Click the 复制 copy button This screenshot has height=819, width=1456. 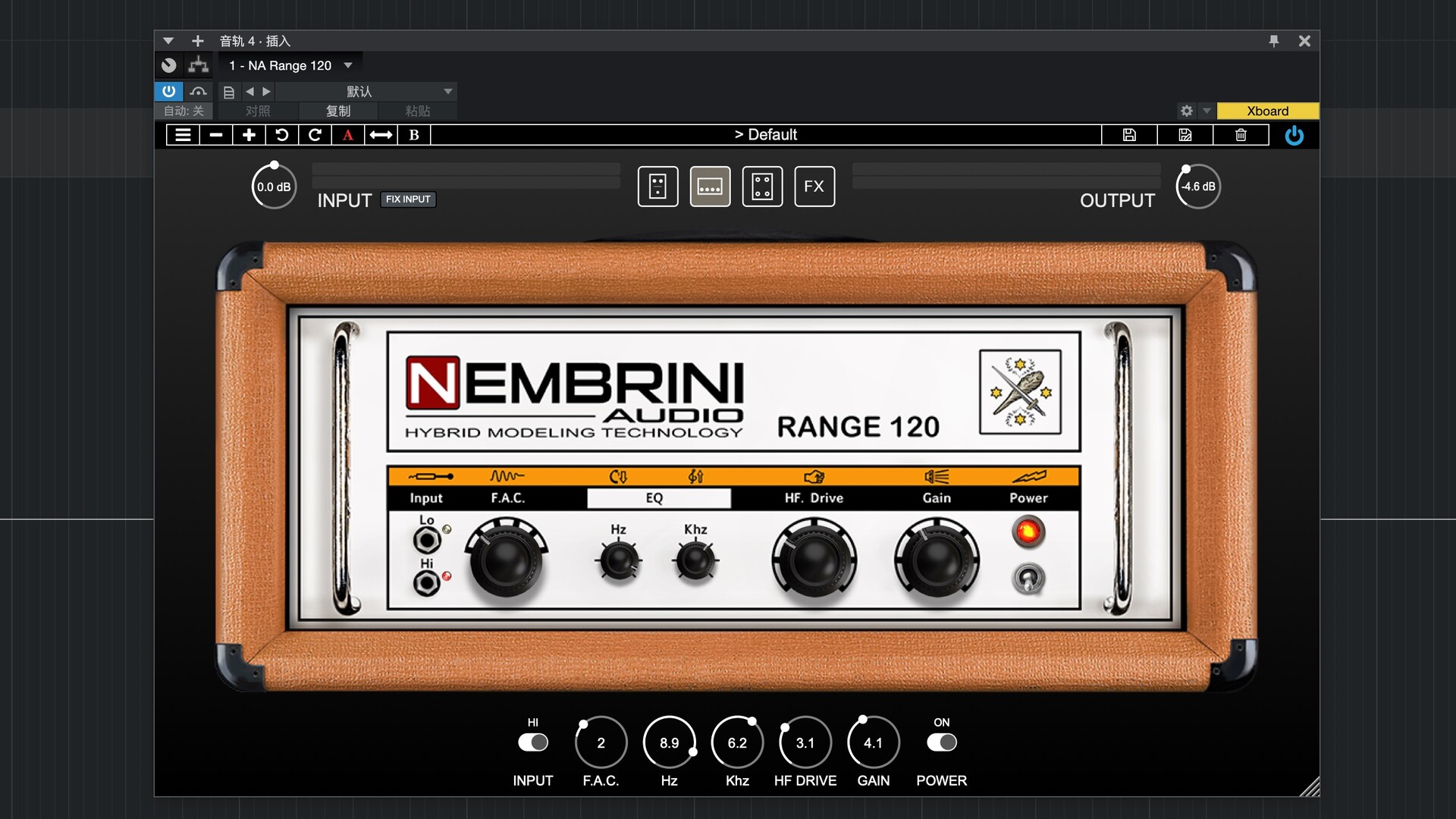pyautogui.click(x=338, y=111)
